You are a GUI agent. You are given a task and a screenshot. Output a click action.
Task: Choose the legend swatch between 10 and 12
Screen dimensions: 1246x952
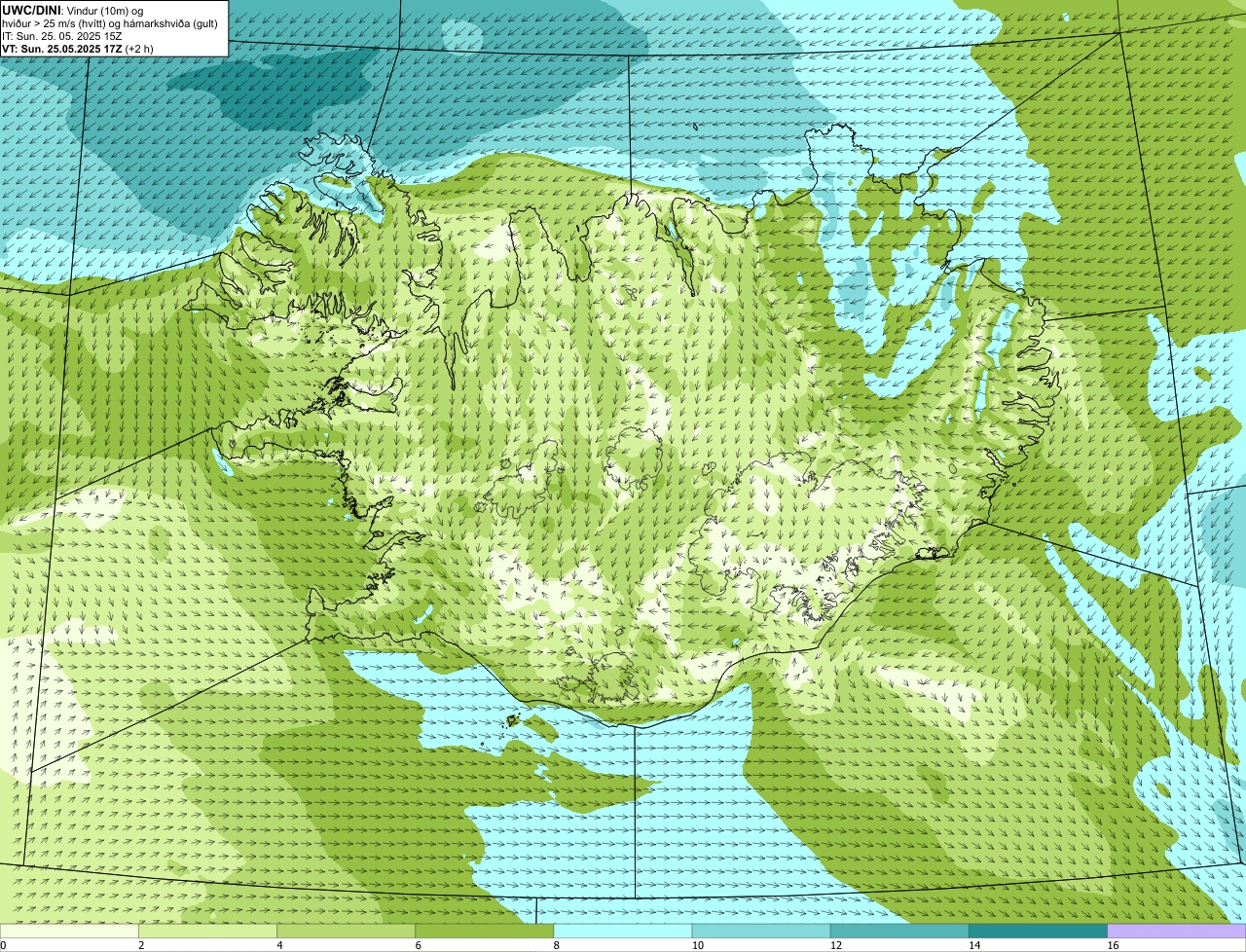pos(761,932)
